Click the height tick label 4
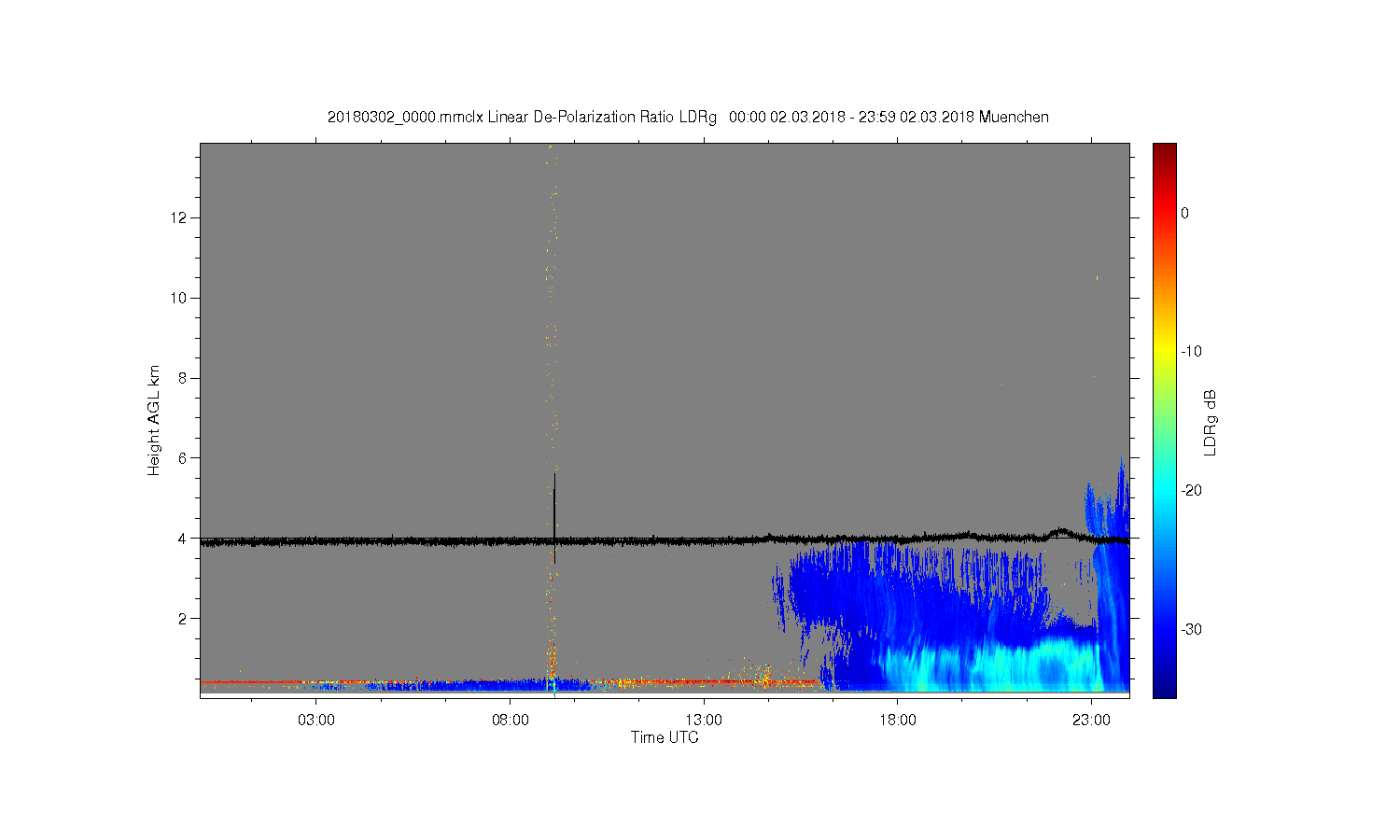The image size is (1400, 840). (x=184, y=538)
